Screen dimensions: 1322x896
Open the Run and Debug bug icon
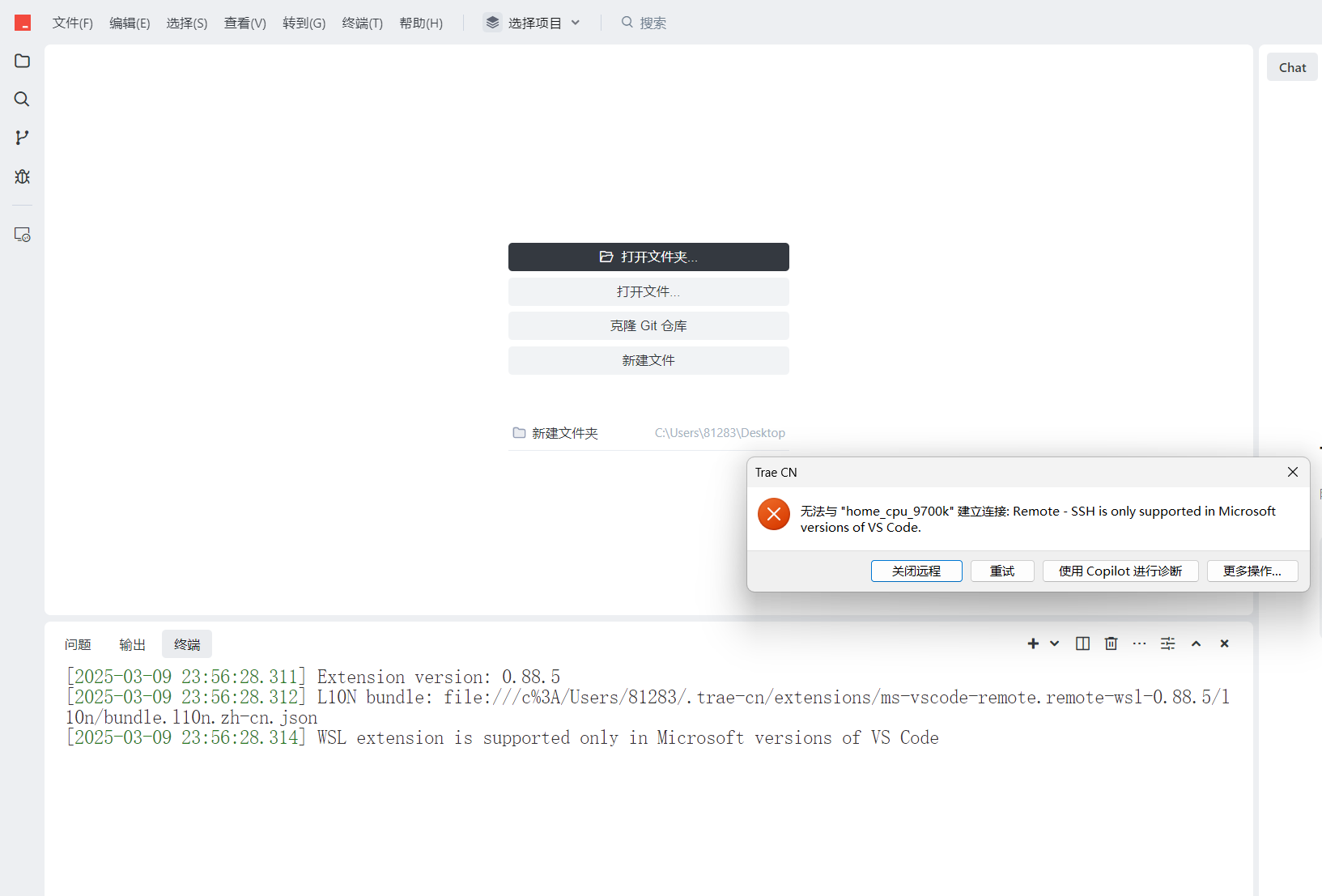click(x=22, y=176)
